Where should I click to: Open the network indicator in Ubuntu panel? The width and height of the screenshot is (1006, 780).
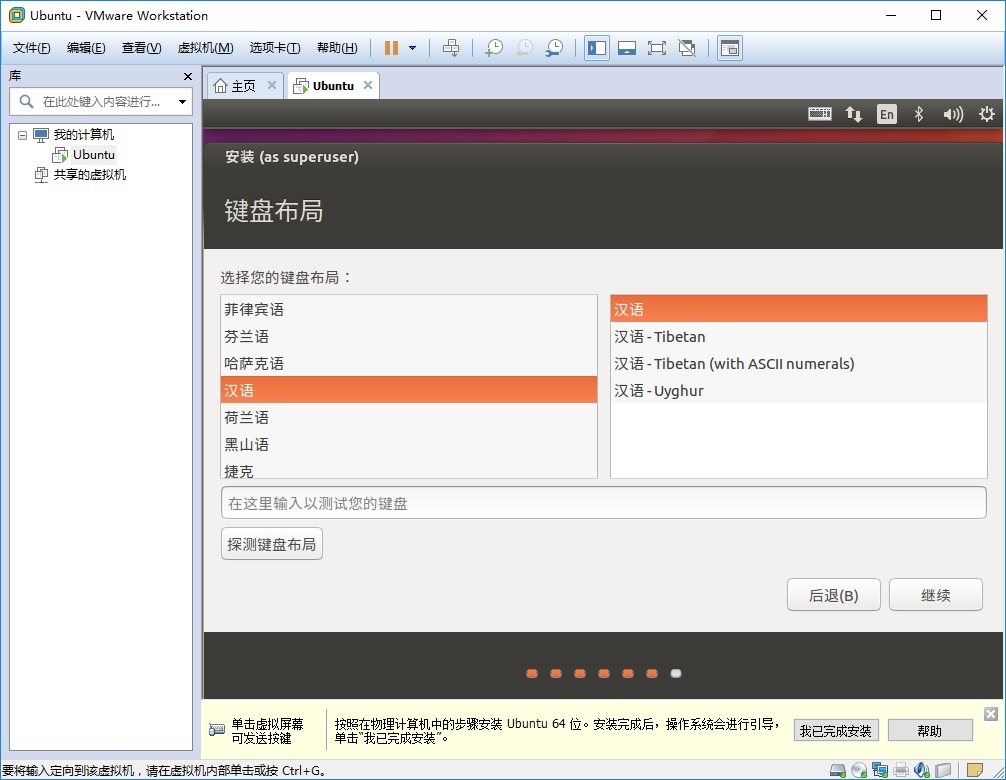pyautogui.click(x=853, y=114)
